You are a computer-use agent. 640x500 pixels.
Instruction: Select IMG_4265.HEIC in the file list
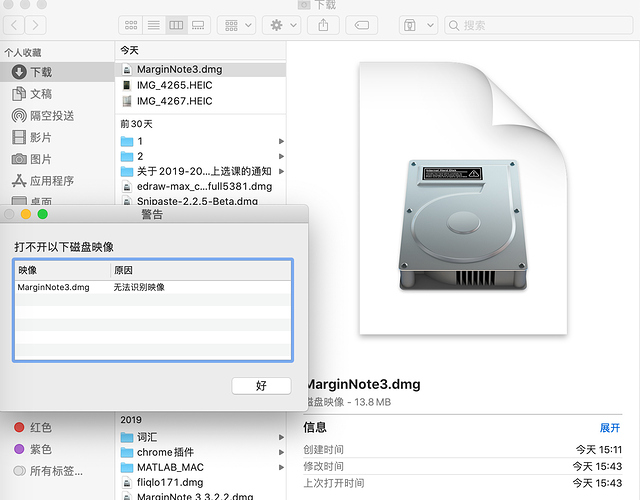point(200,85)
